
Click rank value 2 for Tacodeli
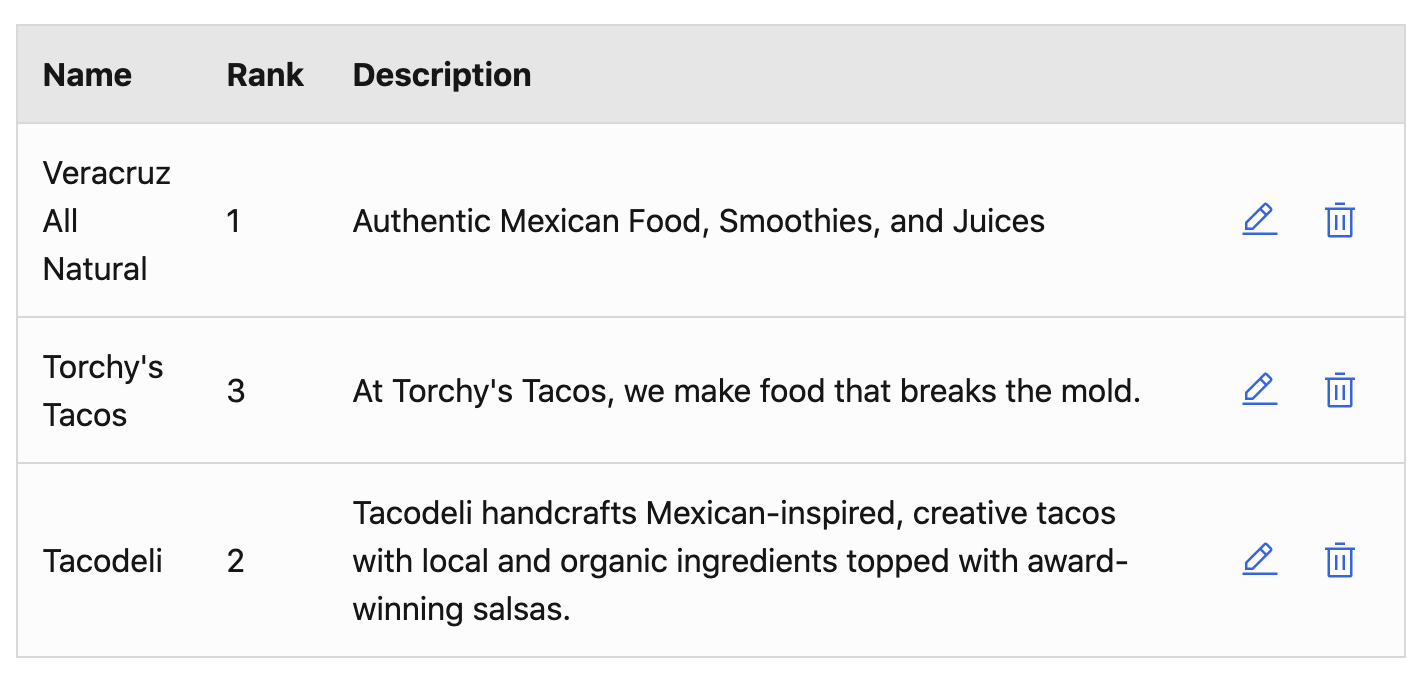pos(236,561)
